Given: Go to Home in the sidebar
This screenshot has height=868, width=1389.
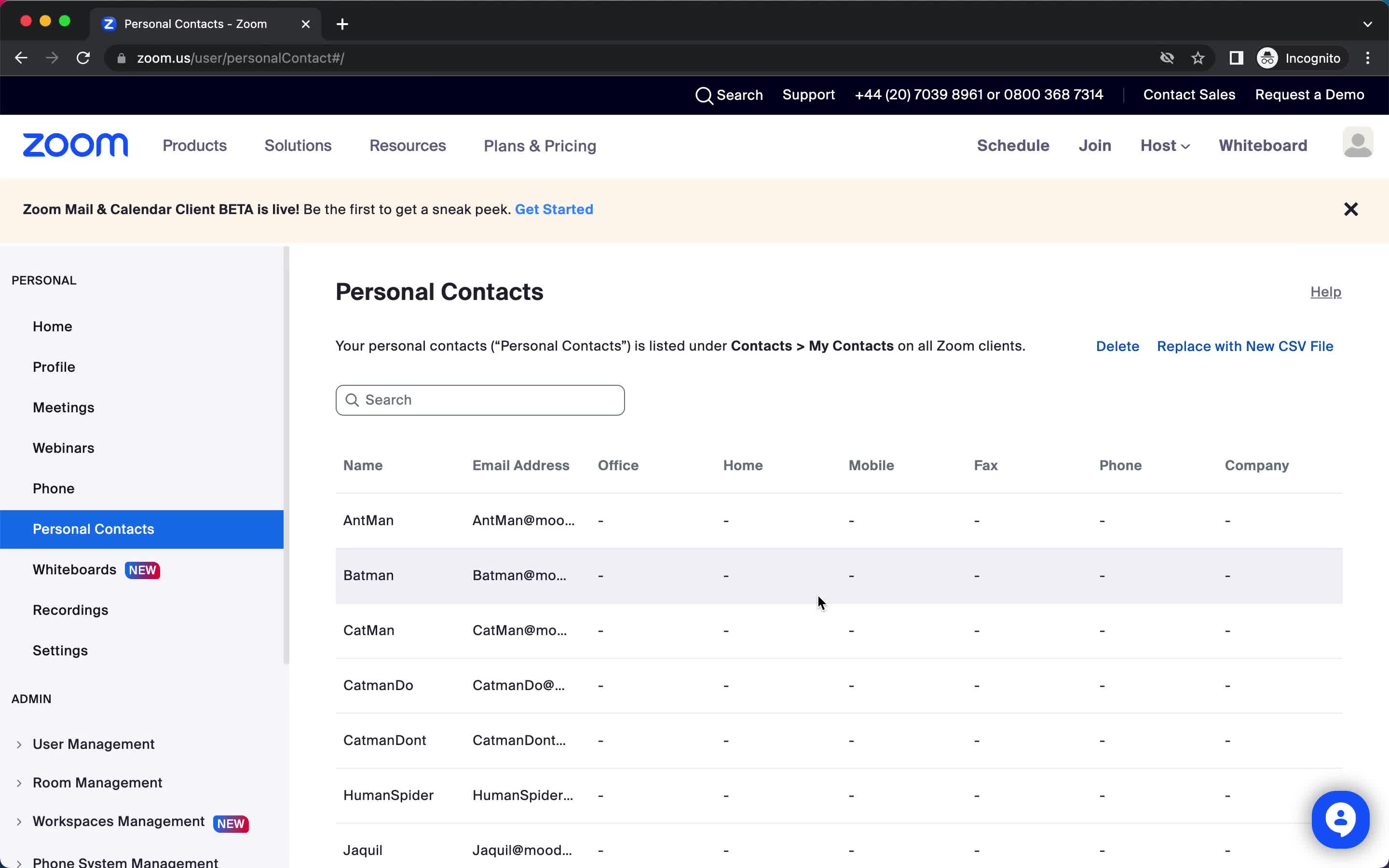Looking at the screenshot, I should coord(52,326).
